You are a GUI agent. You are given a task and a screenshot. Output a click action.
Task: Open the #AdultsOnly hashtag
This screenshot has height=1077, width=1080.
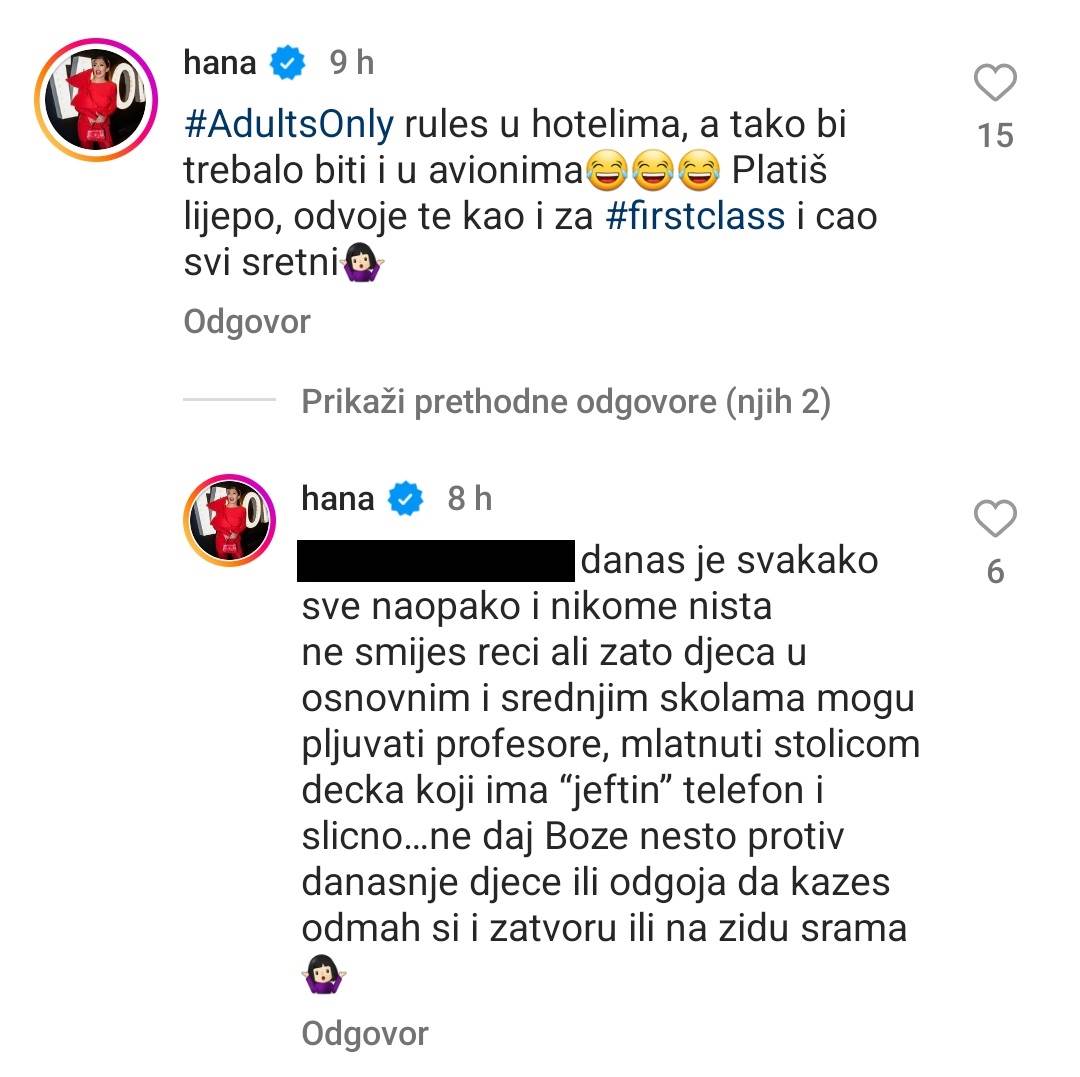[289, 127]
